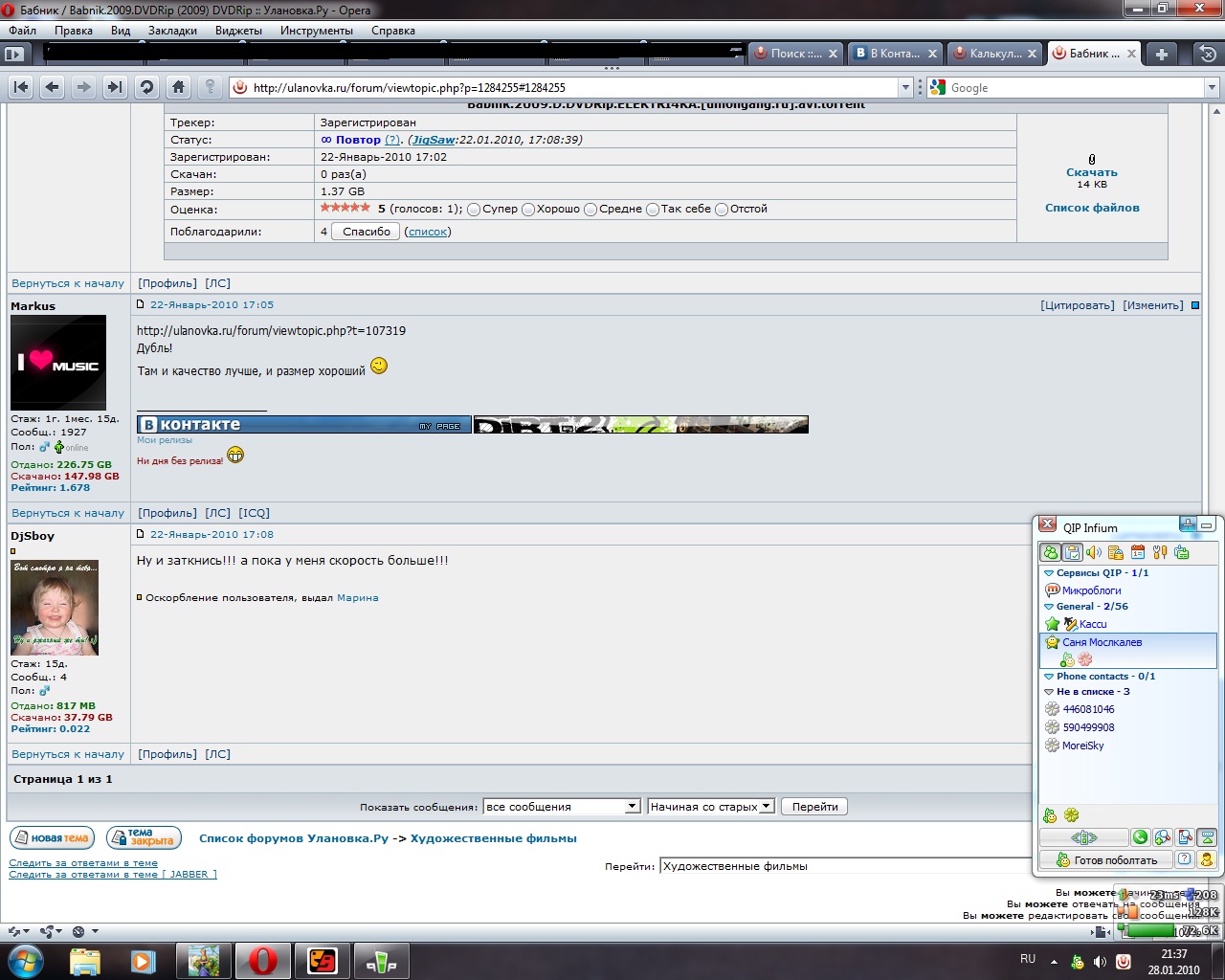Click the Список файлов link
The height and width of the screenshot is (980, 1225).
(1092, 208)
